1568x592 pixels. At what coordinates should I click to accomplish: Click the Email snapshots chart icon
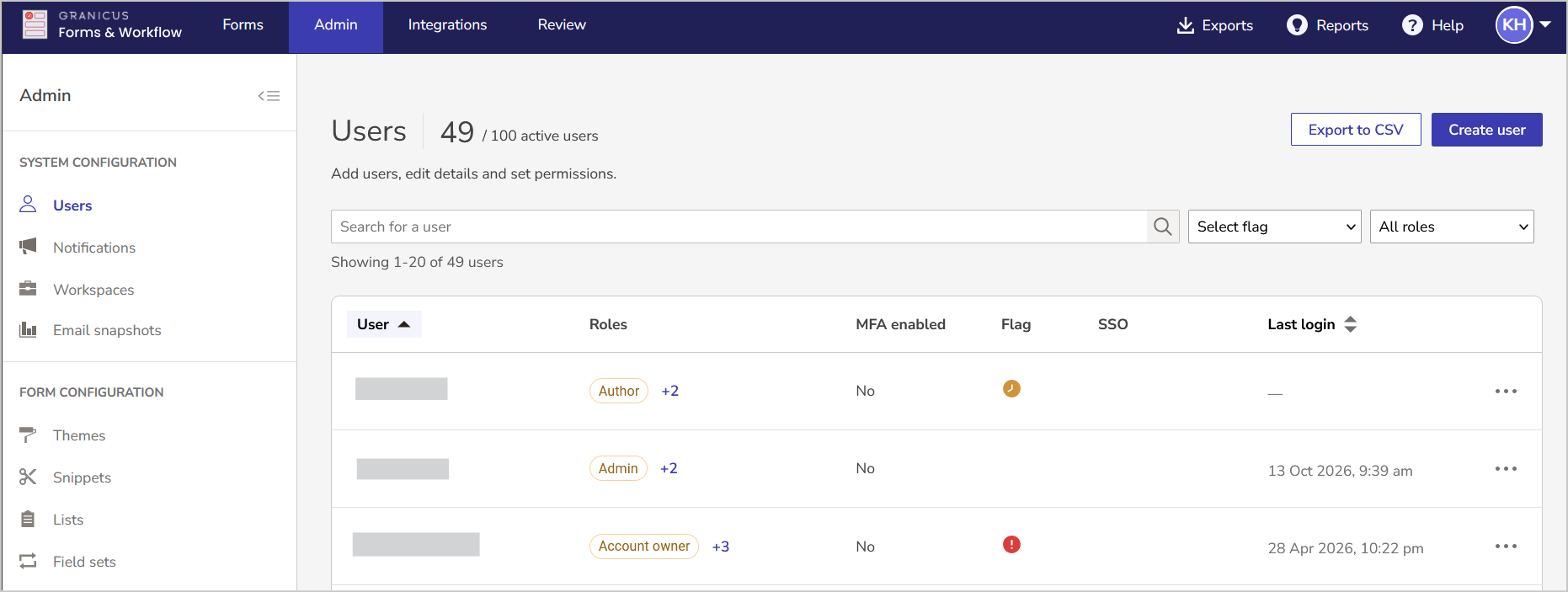point(28,329)
